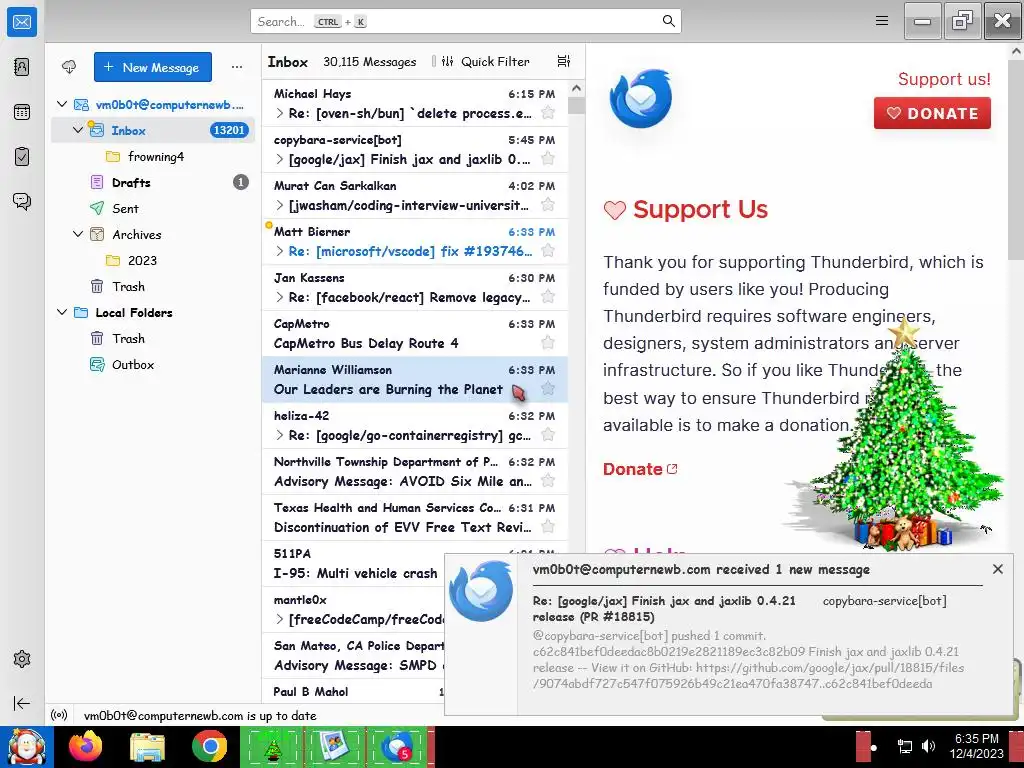The height and width of the screenshot is (768, 1024).
Task: Open the Texas Health and Human Services message
Action: pyautogui.click(x=415, y=517)
